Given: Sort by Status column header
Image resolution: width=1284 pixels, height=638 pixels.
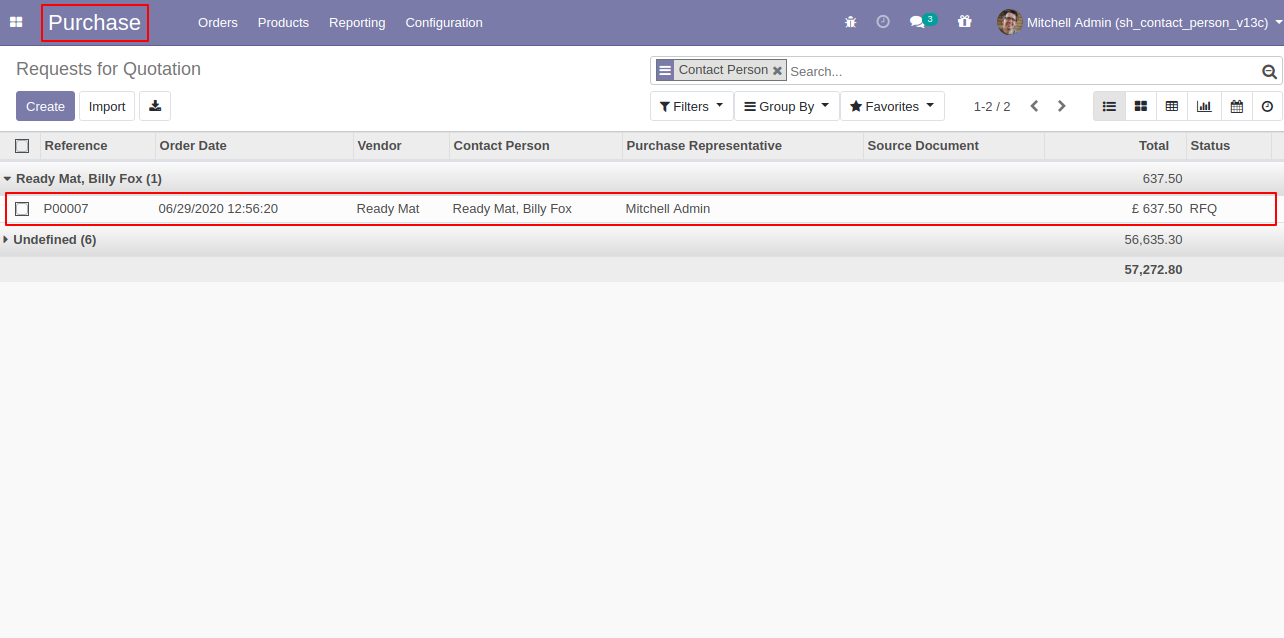Looking at the screenshot, I should [x=1229, y=146].
